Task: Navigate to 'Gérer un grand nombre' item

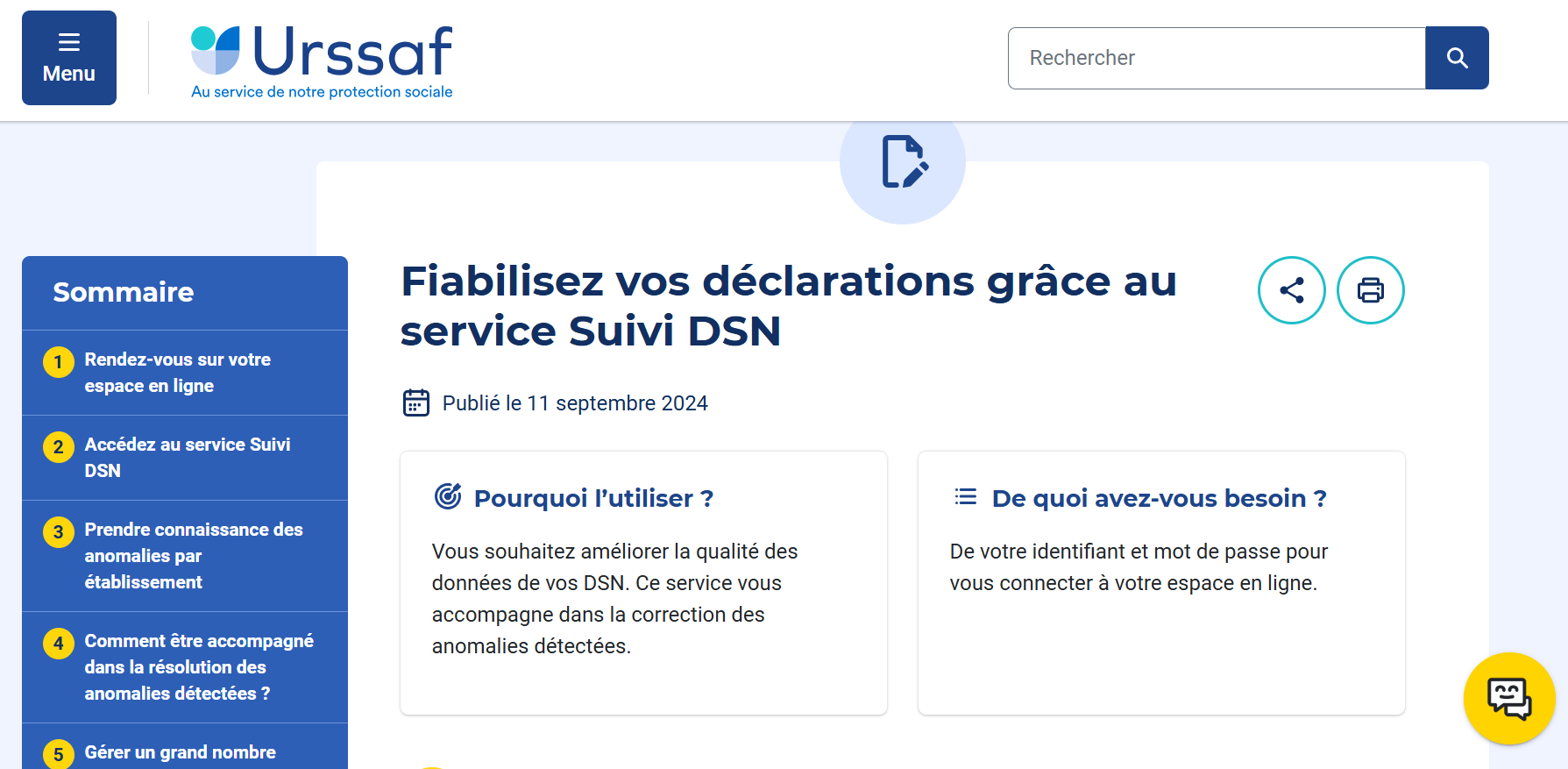Action: click(180, 752)
